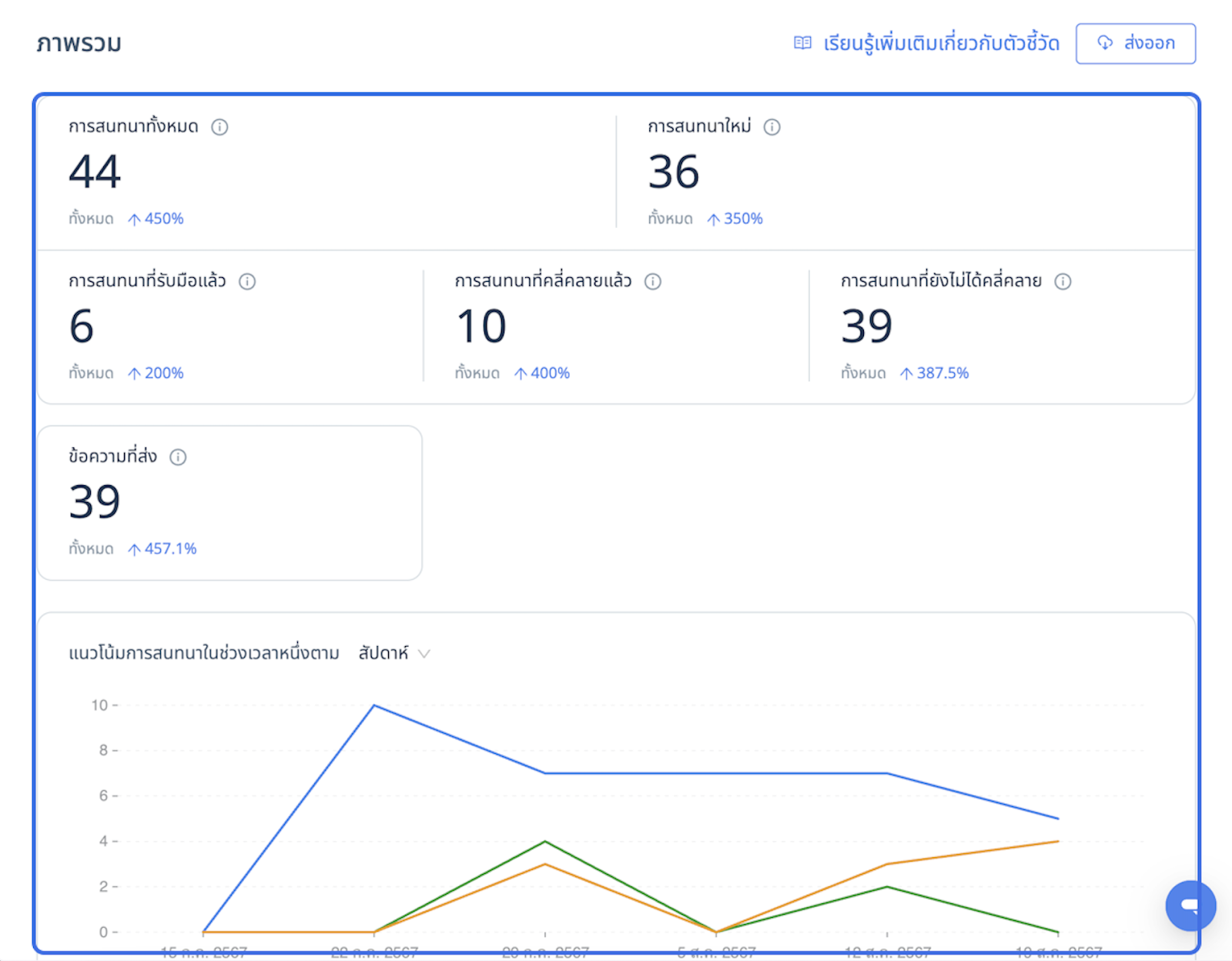Click the 400% increase indicator
The image size is (1232, 961).
point(541,373)
